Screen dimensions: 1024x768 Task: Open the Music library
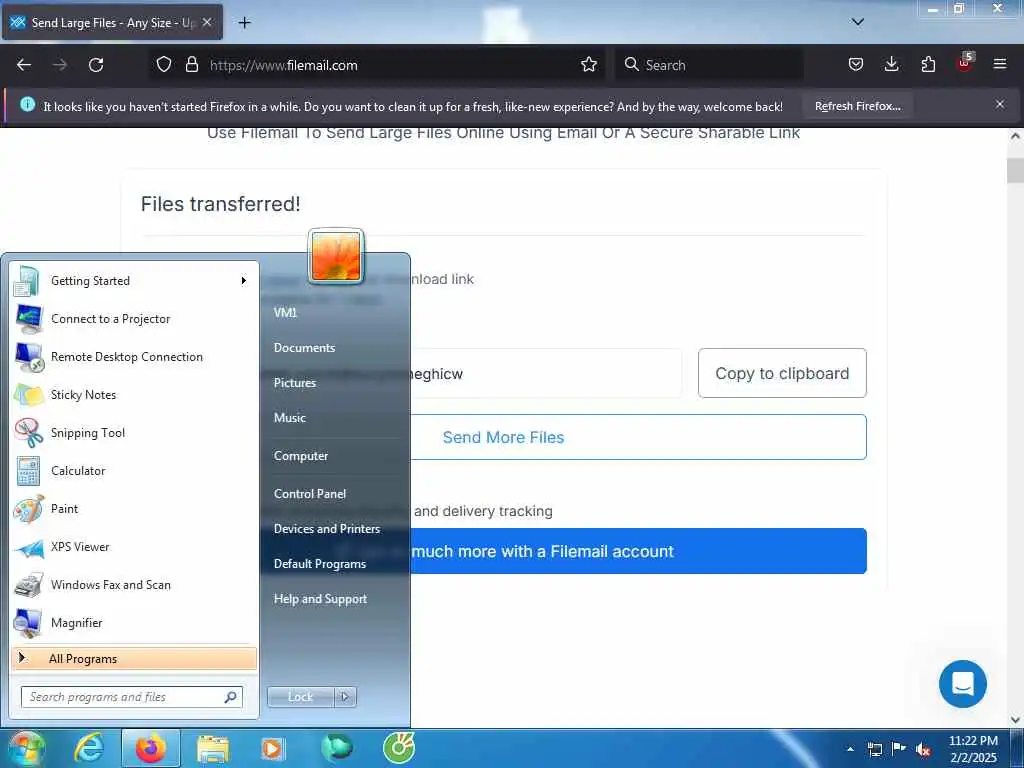point(289,418)
